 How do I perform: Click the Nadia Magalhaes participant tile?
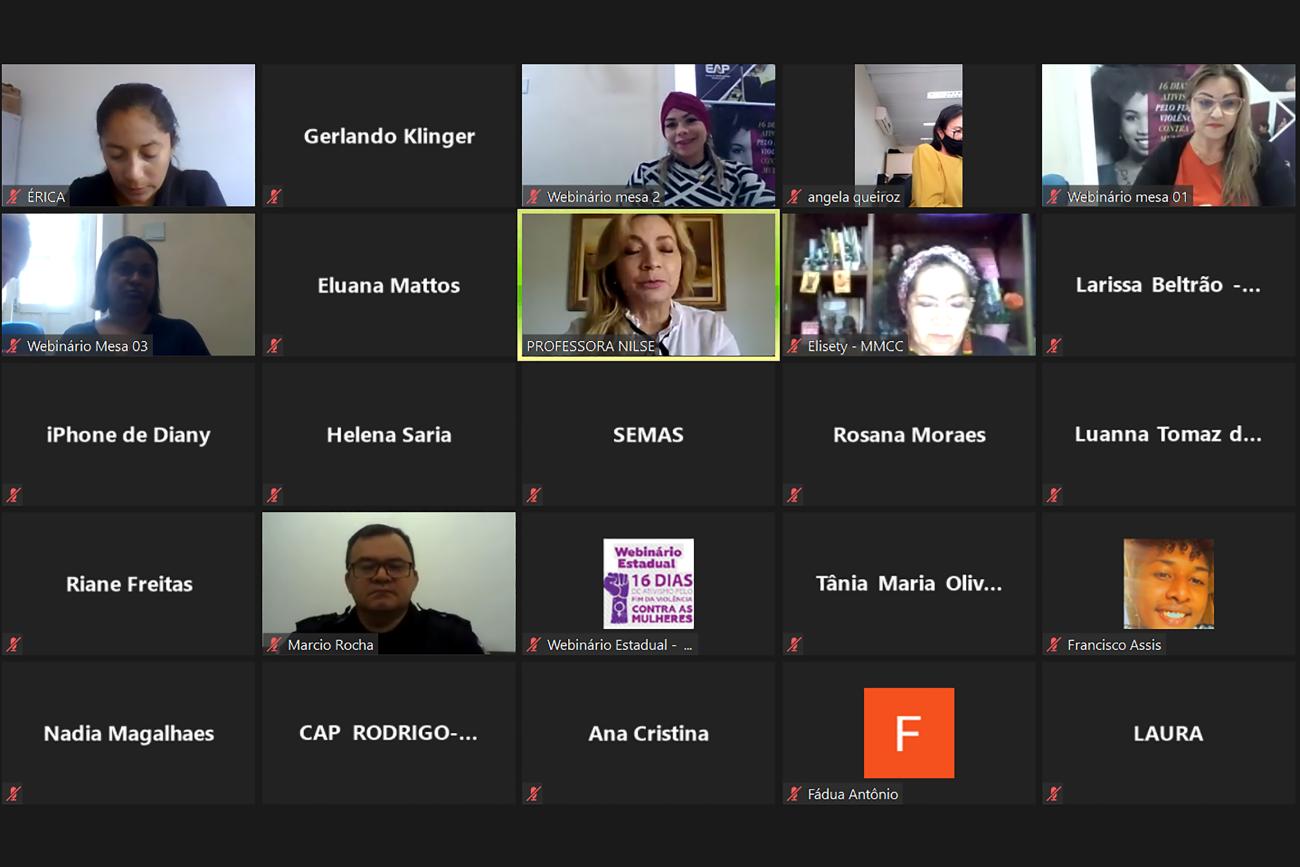128,733
